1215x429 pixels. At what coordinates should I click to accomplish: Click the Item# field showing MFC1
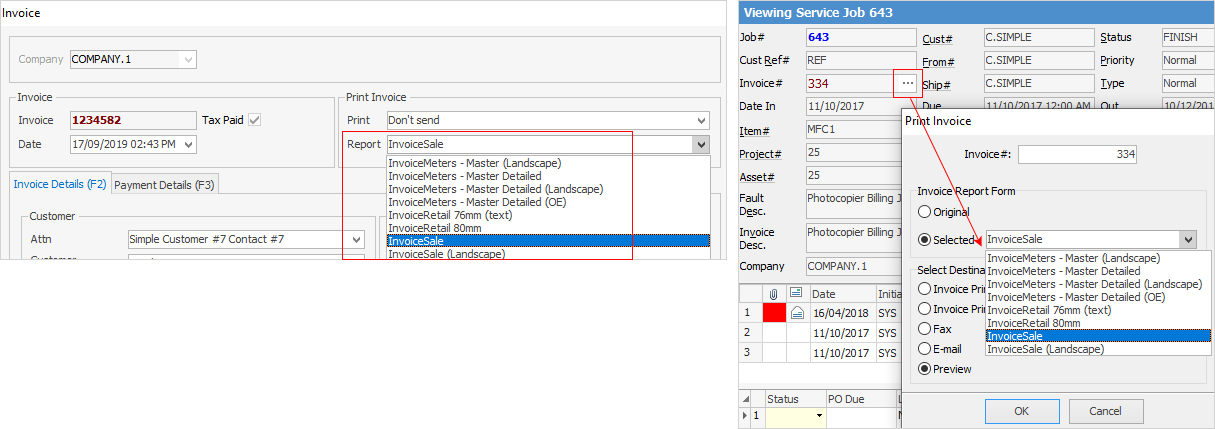(854, 131)
